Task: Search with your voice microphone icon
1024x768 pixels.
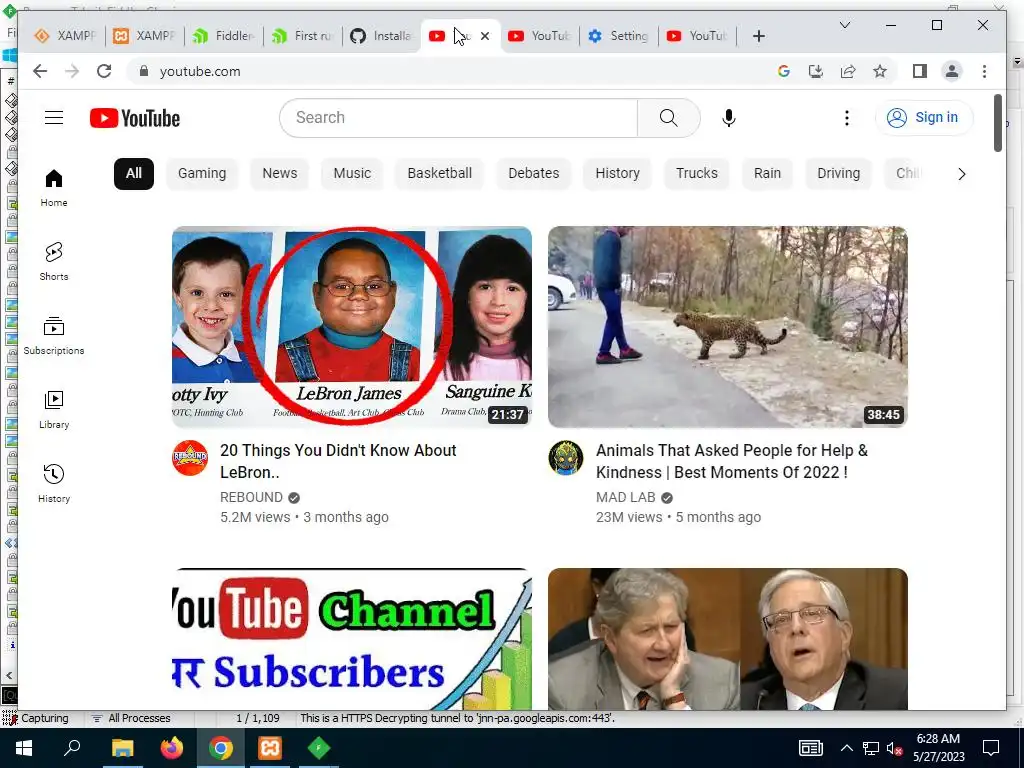Action: (x=729, y=118)
